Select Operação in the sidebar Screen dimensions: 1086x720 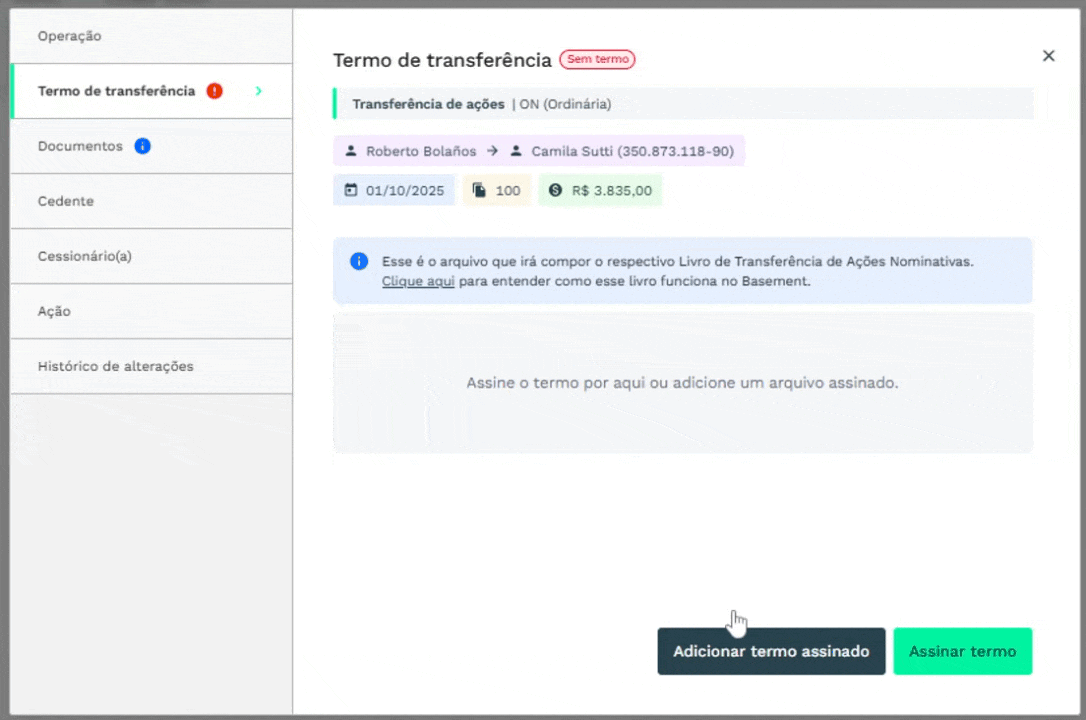click(69, 36)
